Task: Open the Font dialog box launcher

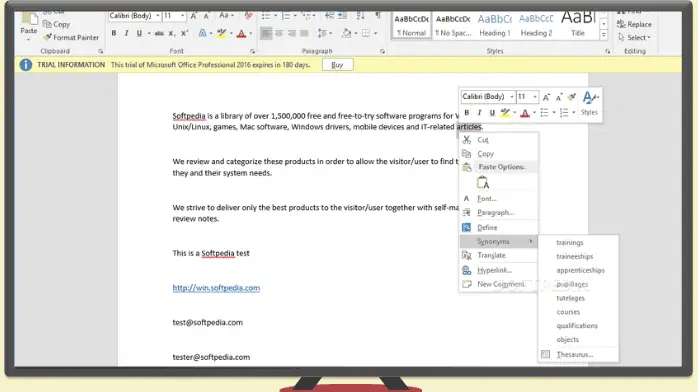Action: 252,52
